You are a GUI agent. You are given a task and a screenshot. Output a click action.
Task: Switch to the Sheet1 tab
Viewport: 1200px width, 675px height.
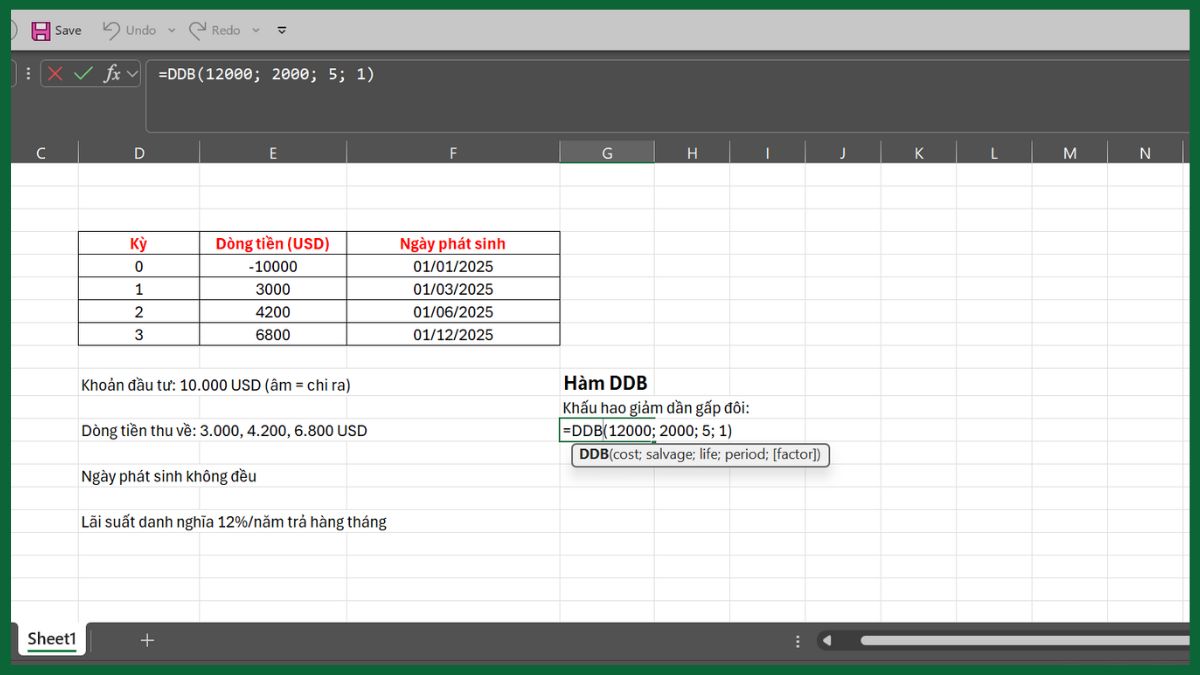coord(51,639)
